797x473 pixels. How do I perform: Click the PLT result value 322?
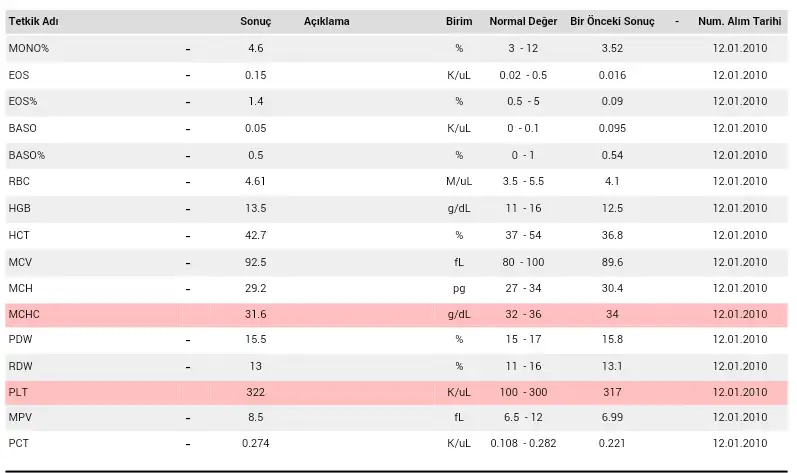[255, 390]
